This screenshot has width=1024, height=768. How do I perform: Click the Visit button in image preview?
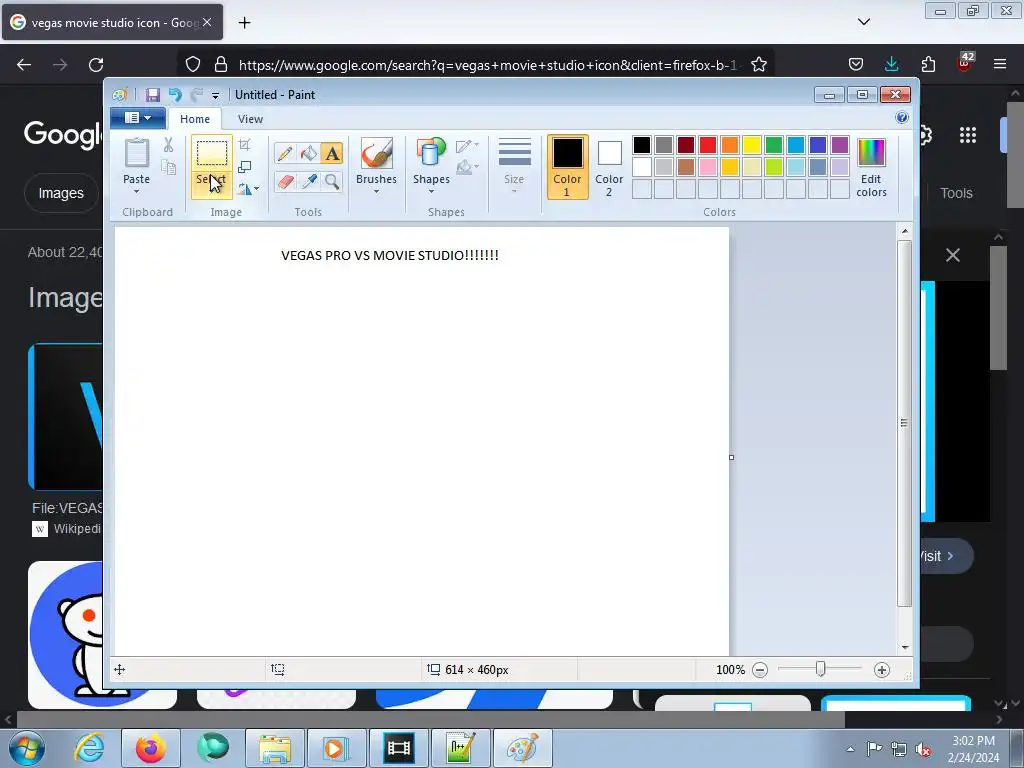[946, 556]
